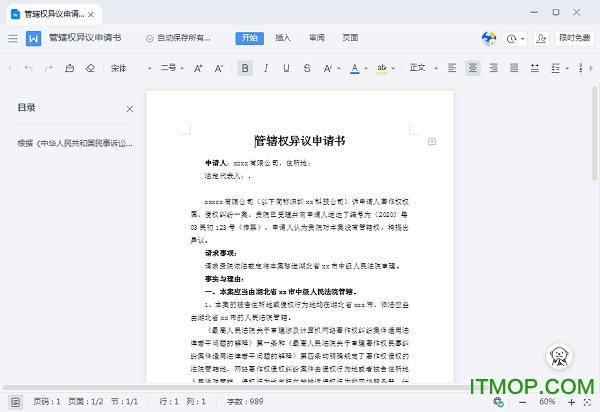The width and height of the screenshot is (600, 412).
Task: Switch to the 页面 tab
Action: click(x=350, y=38)
